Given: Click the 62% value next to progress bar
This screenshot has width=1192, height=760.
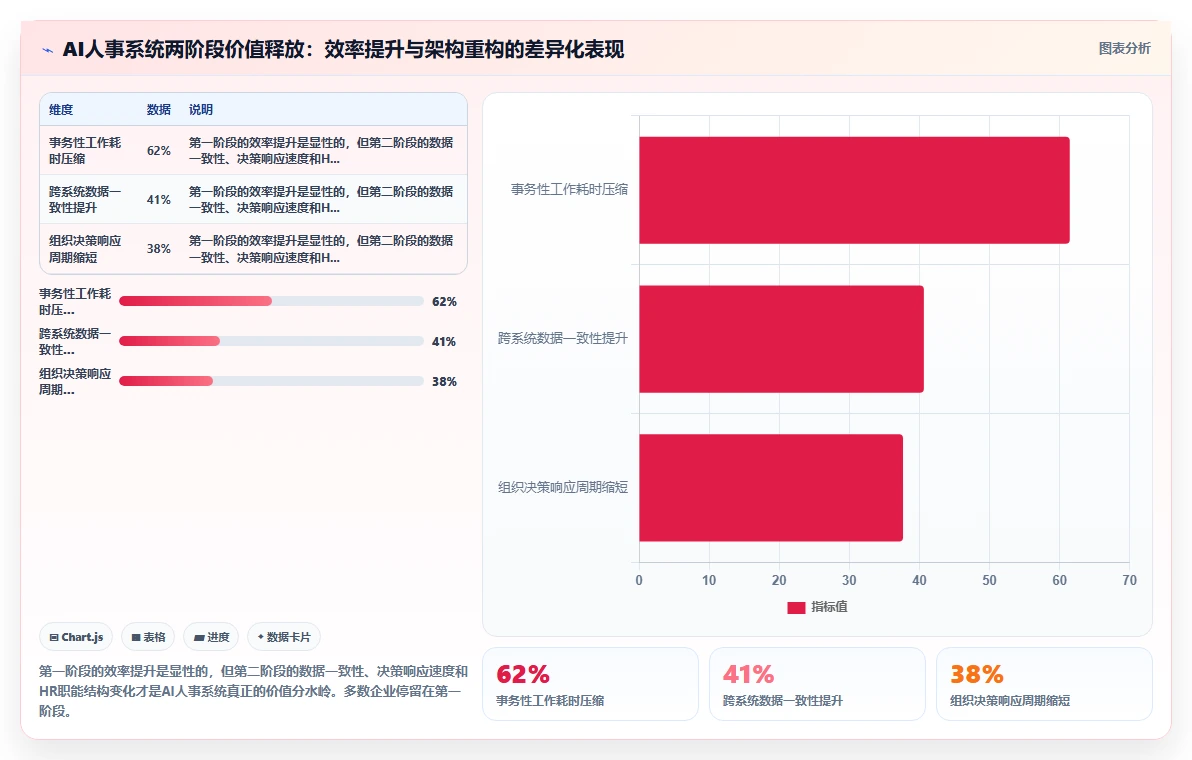Looking at the screenshot, I should point(444,302).
